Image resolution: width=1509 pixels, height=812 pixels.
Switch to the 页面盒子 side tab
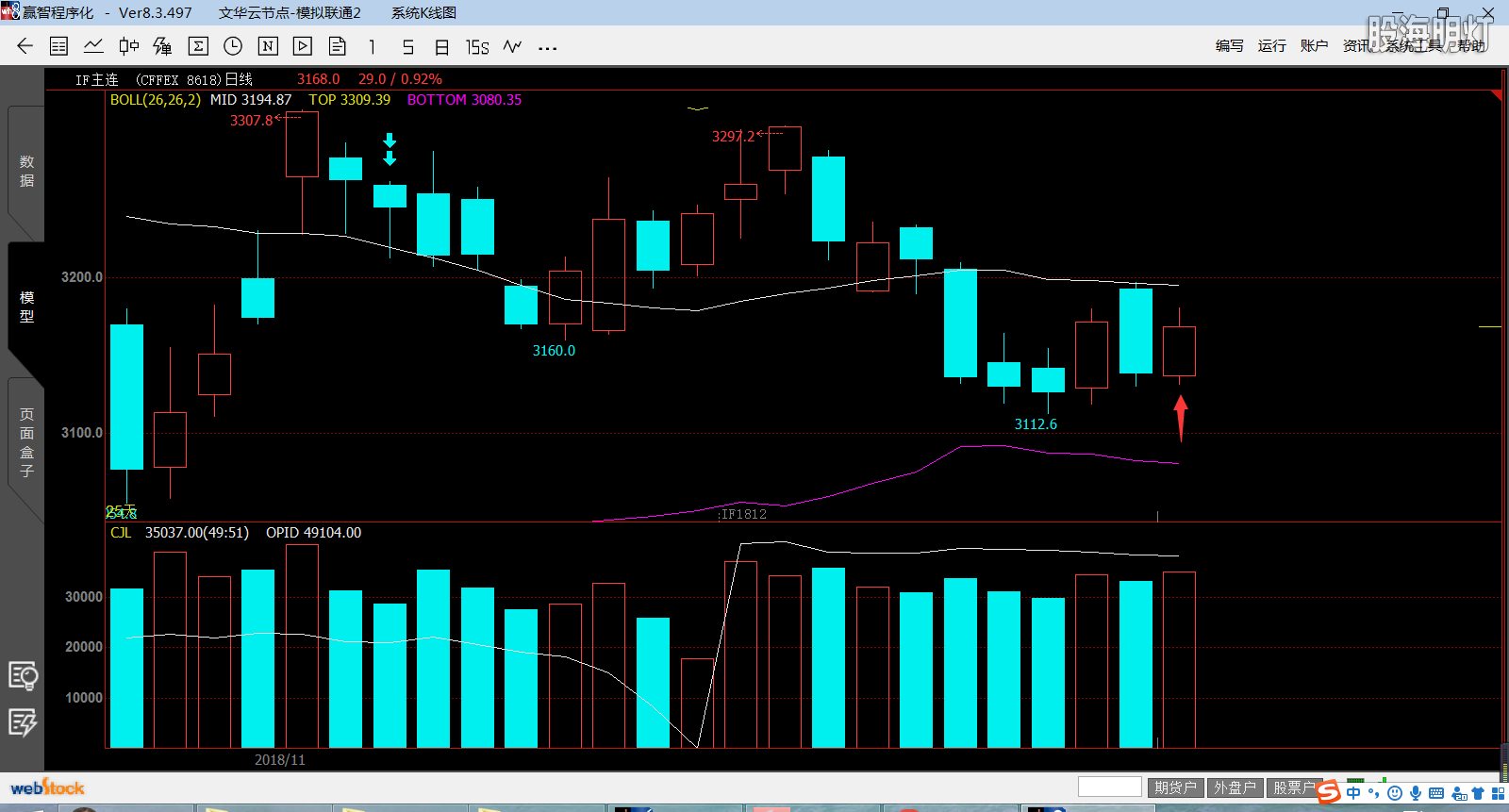(x=26, y=442)
